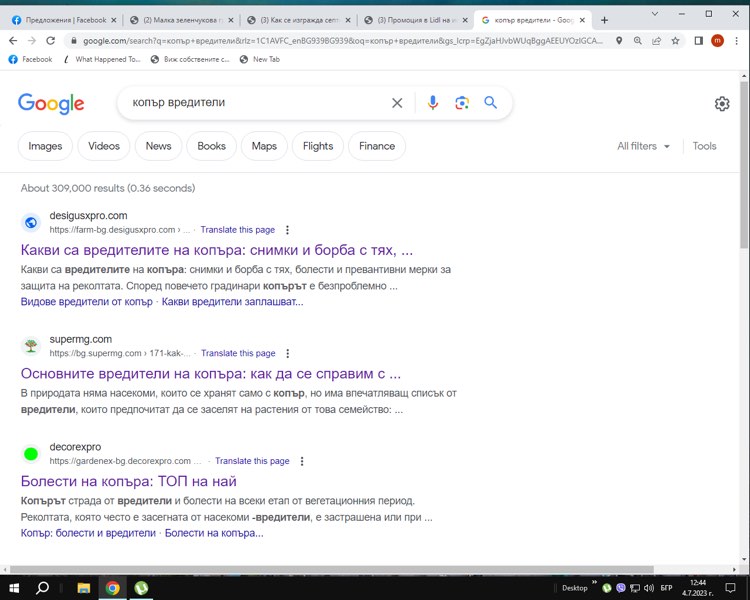Switch to Flights results

(318, 146)
